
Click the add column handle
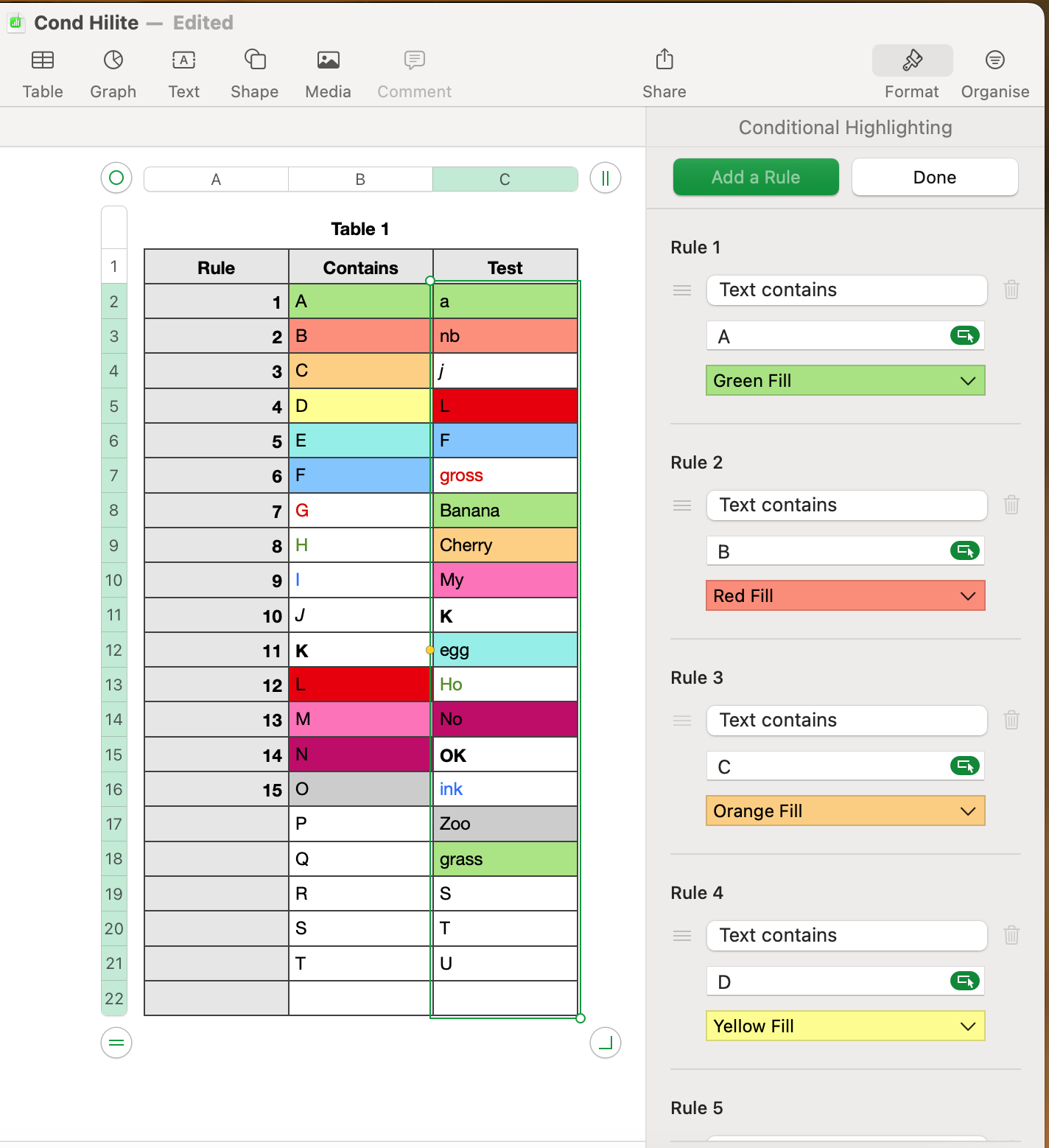[x=606, y=178]
